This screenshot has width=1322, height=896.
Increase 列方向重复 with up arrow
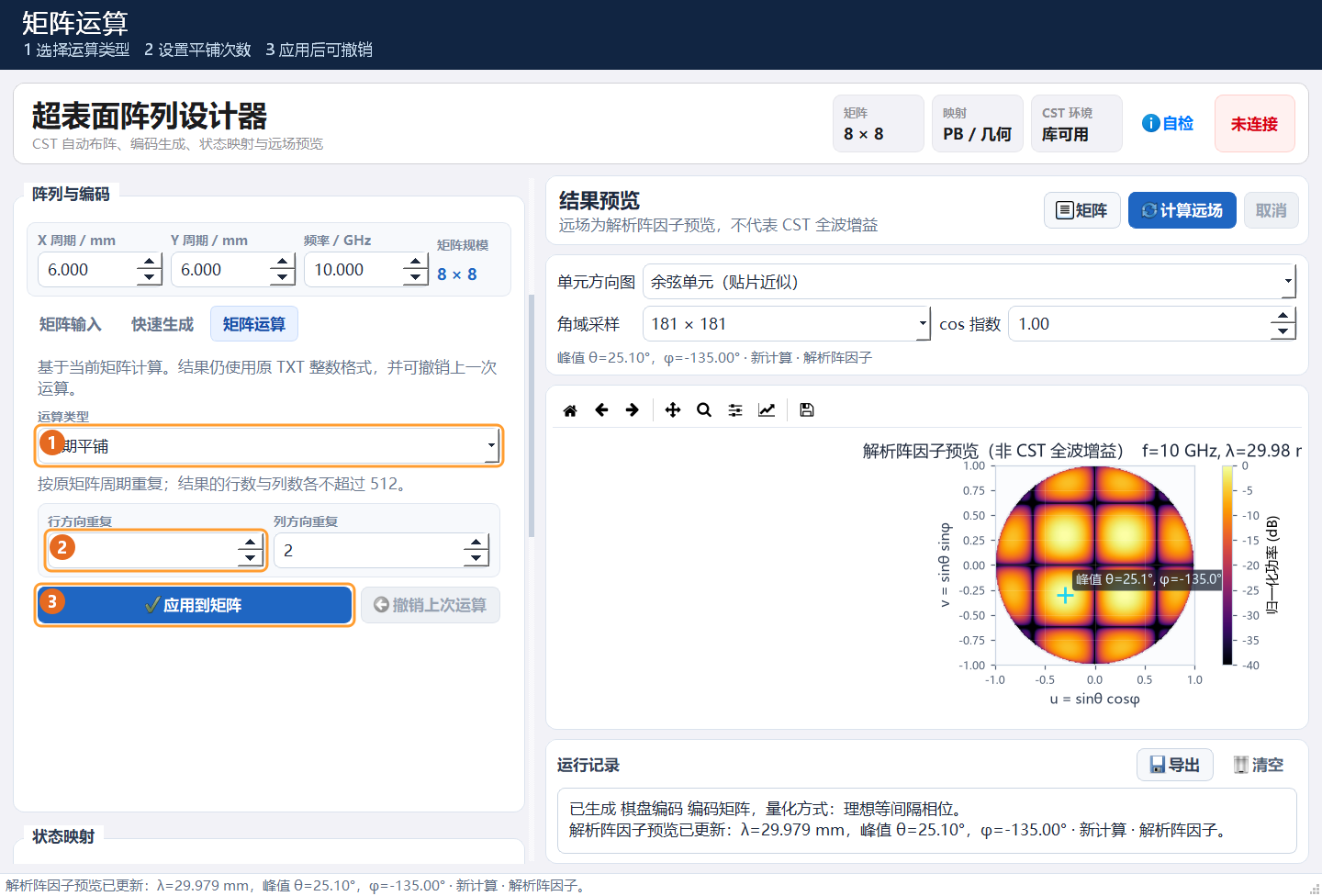tap(476, 542)
